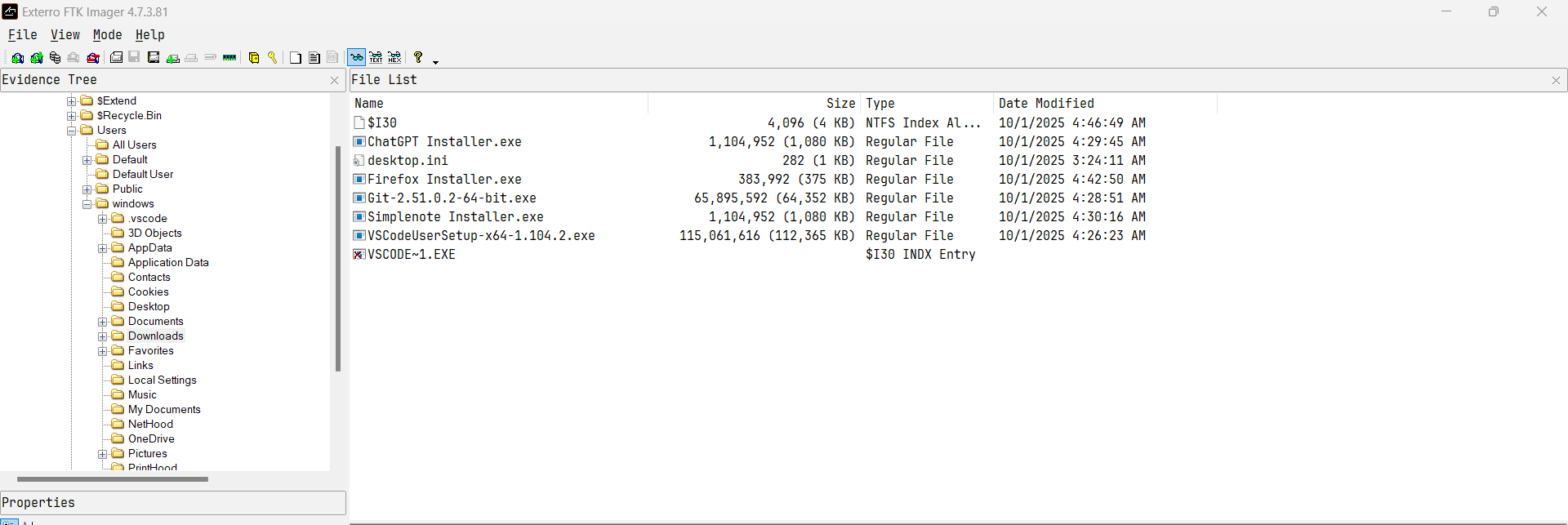Open the File menu

[x=23, y=35]
